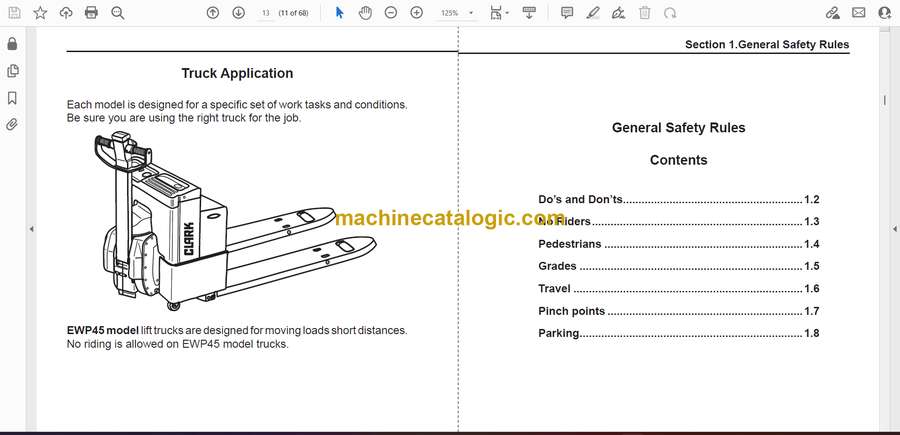Click the Save file icon
This screenshot has width=900, height=435.
(x=14, y=13)
